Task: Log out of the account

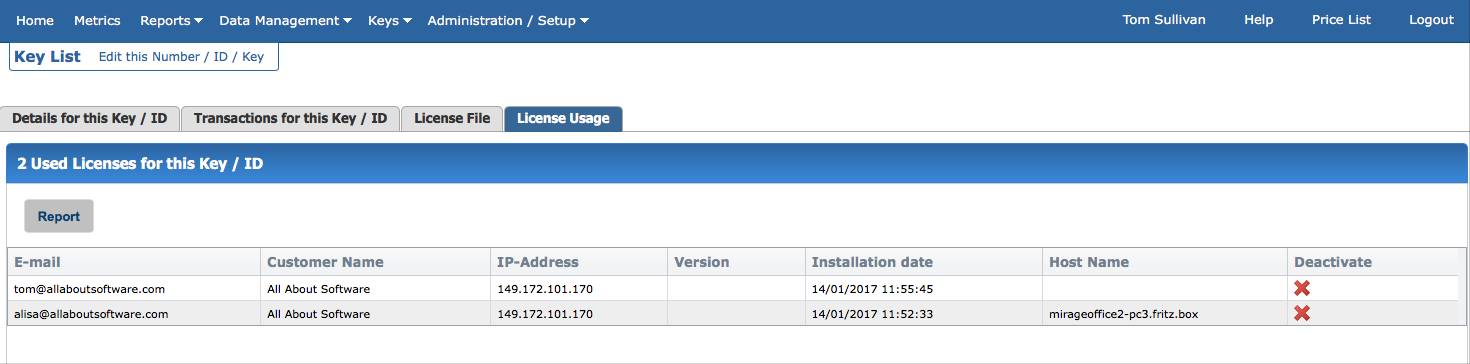Action: point(1431,20)
